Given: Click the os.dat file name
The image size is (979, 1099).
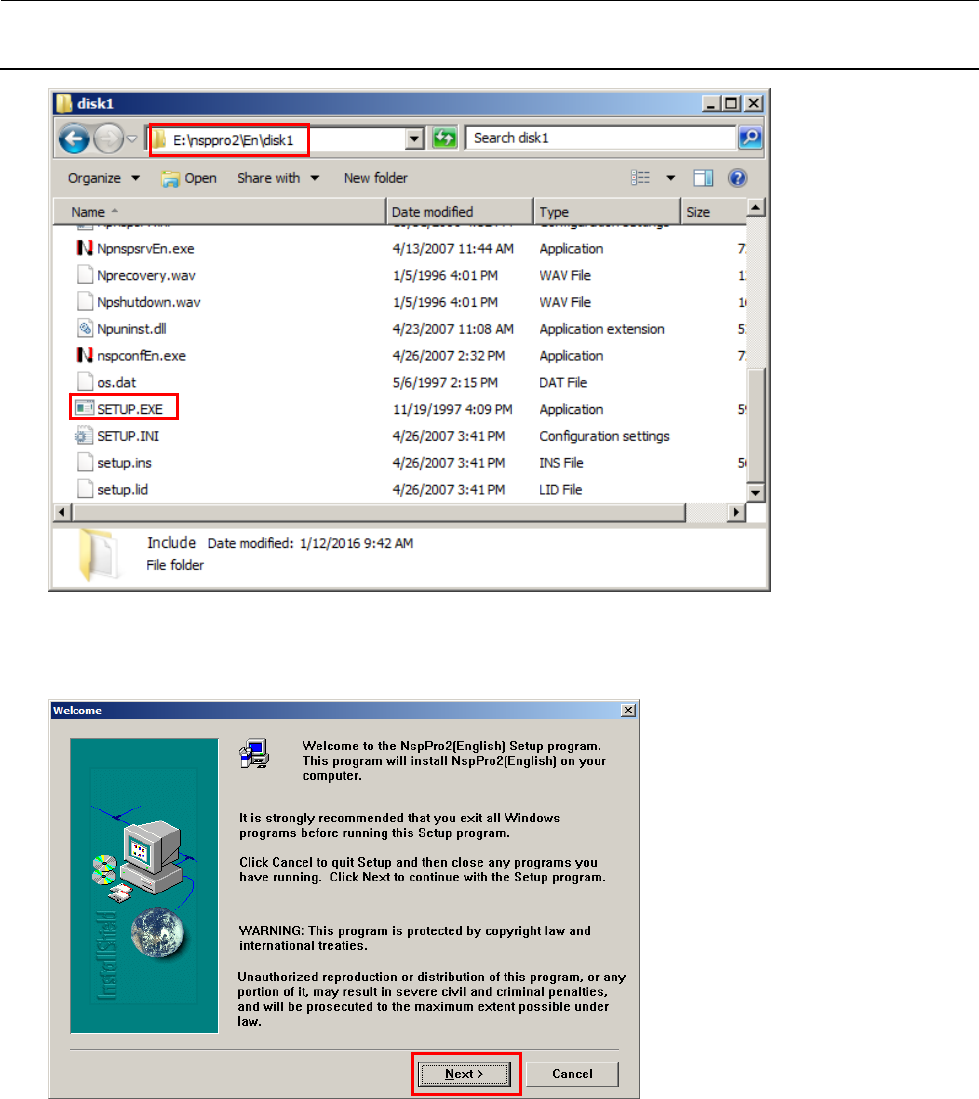Looking at the screenshot, I should pos(116,383).
